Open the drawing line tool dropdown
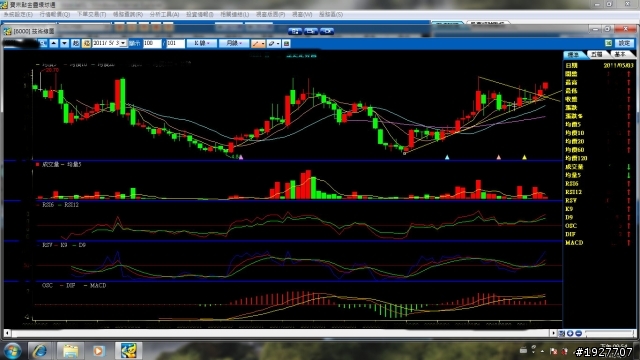 pos(258,43)
